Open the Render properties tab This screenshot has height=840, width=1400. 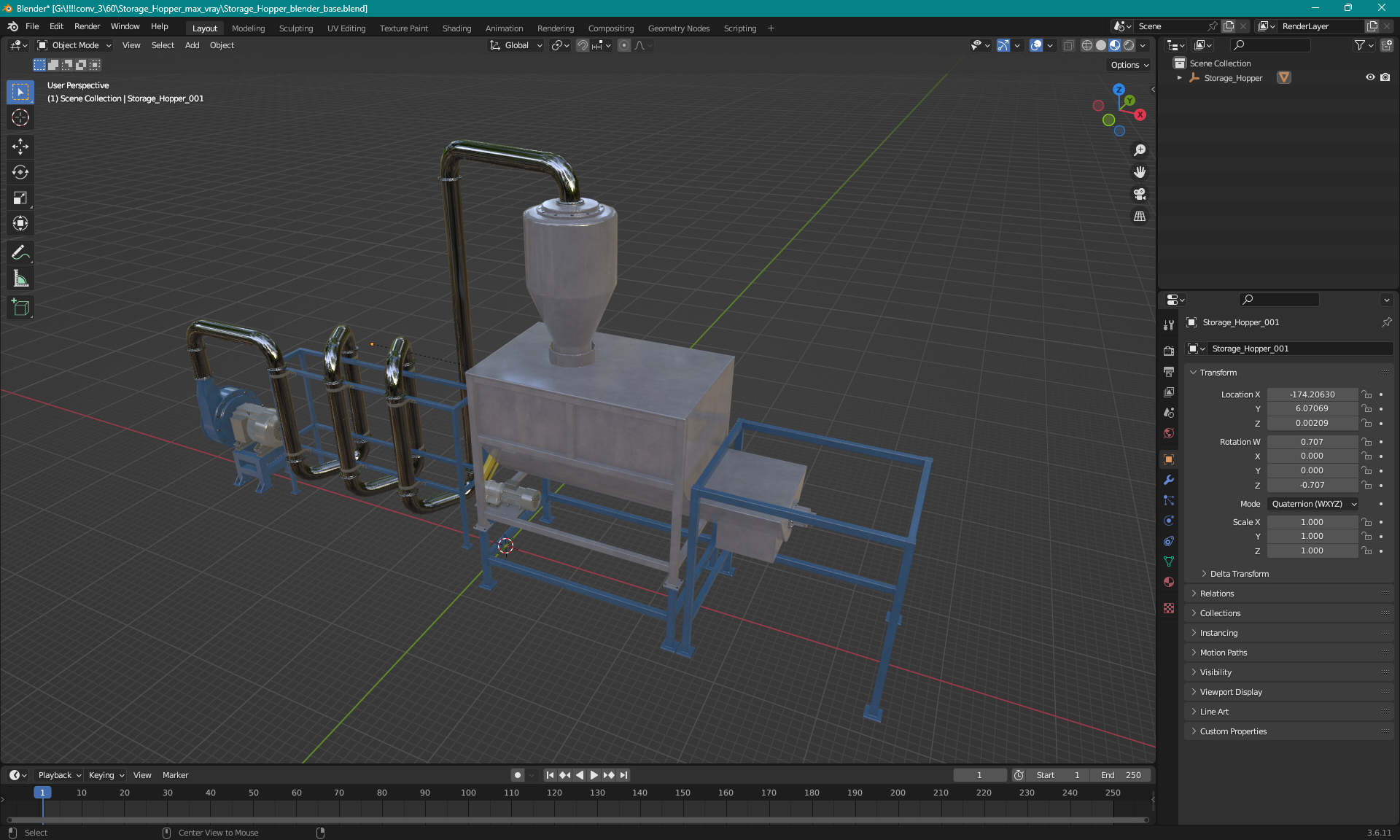[x=1169, y=351]
